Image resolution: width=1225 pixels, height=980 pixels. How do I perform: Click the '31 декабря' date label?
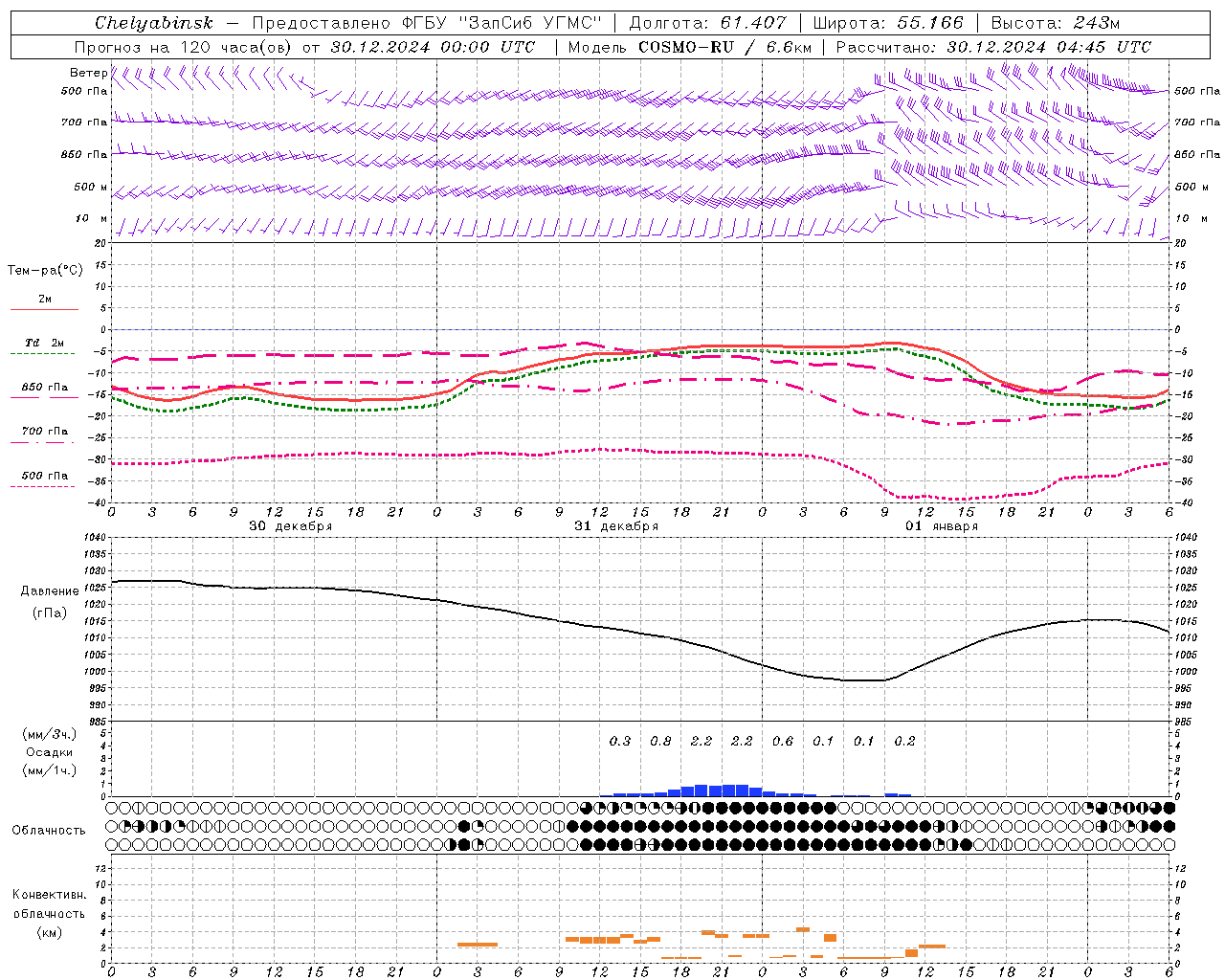click(616, 526)
